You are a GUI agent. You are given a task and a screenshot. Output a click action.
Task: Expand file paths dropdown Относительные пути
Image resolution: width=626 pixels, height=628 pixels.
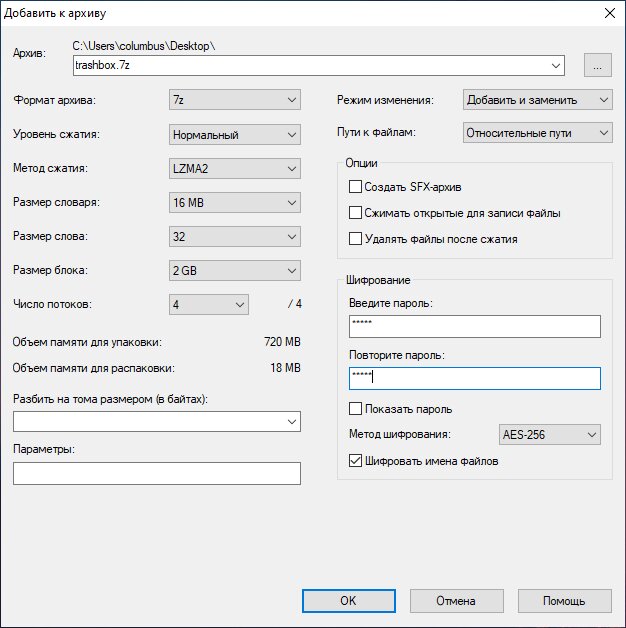pyautogui.click(x=537, y=133)
